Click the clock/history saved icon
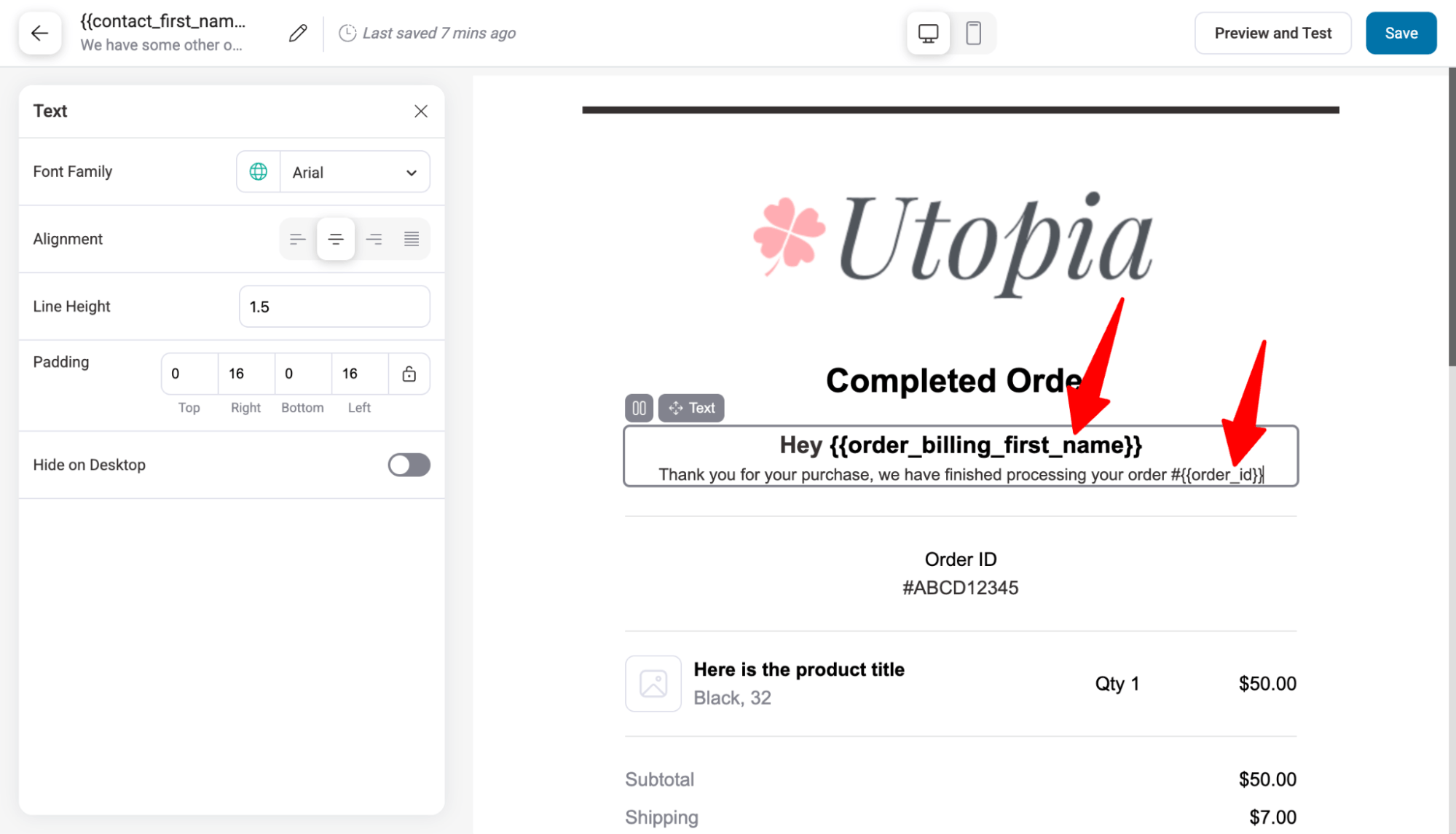1456x834 pixels. [348, 33]
